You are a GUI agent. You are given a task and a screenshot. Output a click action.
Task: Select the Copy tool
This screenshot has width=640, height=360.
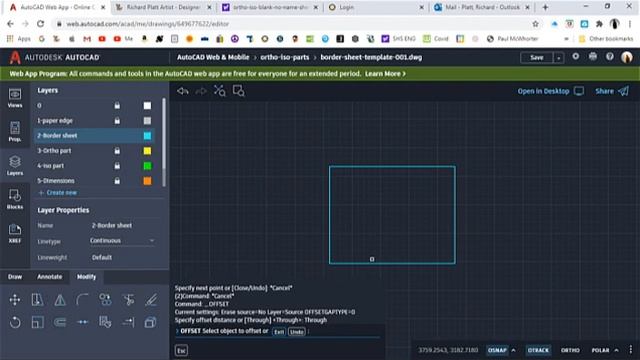tap(105, 300)
